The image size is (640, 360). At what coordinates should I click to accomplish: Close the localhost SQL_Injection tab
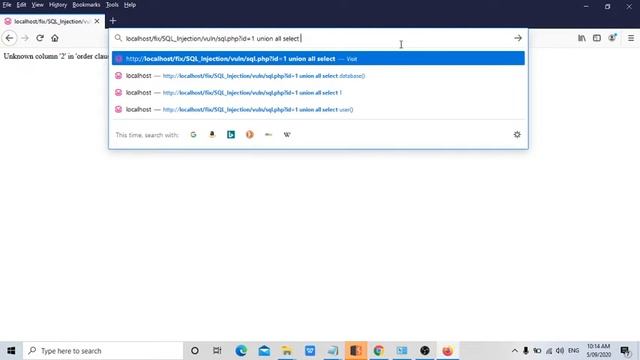[x=97, y=21]
